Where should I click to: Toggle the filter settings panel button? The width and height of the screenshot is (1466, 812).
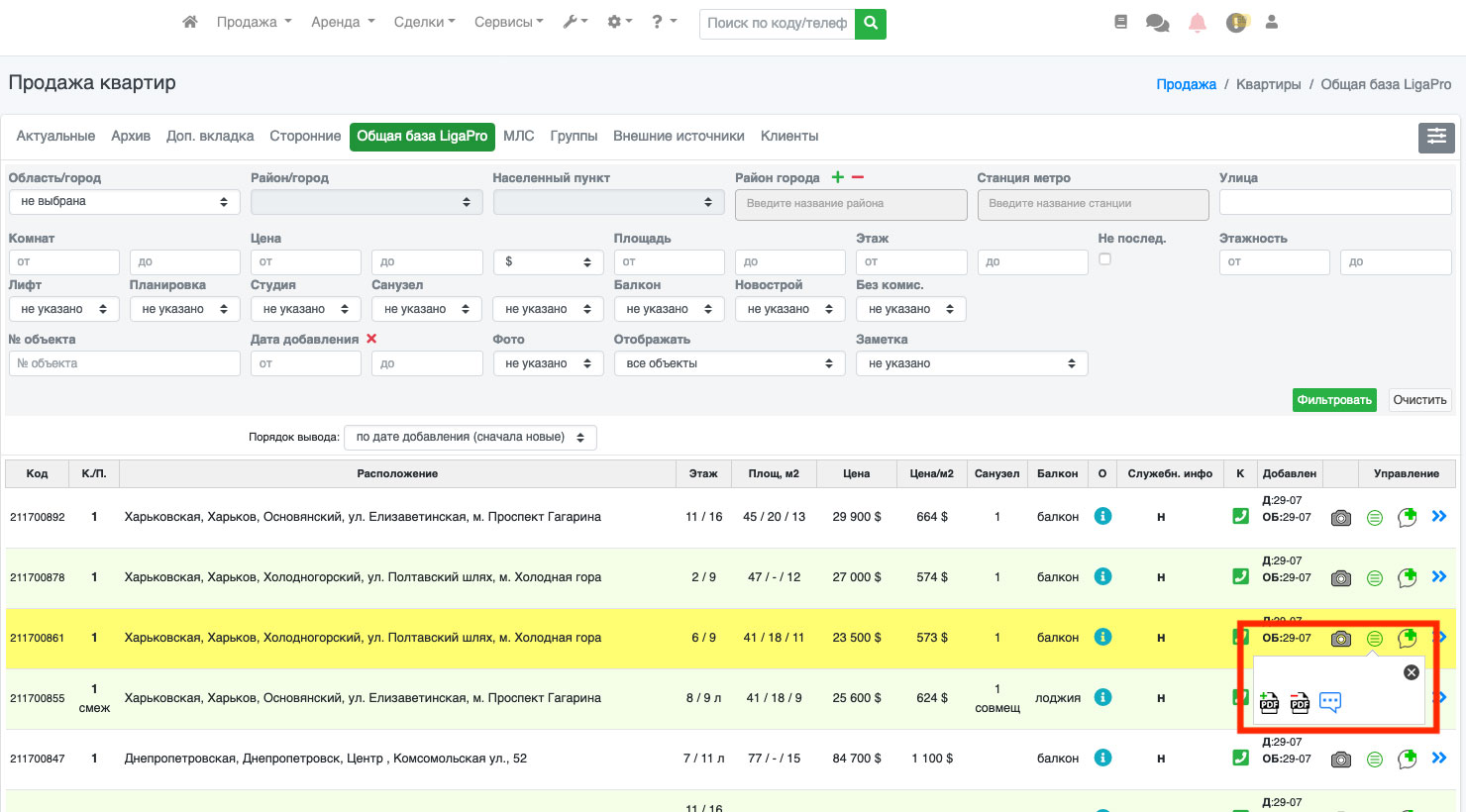click(x=1436, y=138)
